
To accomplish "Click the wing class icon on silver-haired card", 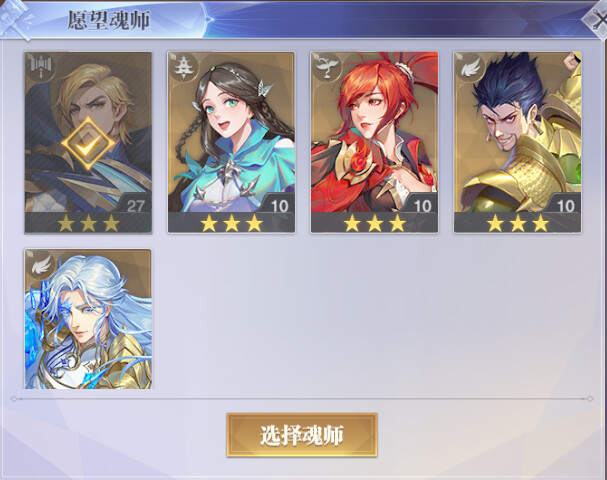I will (40, 264).
